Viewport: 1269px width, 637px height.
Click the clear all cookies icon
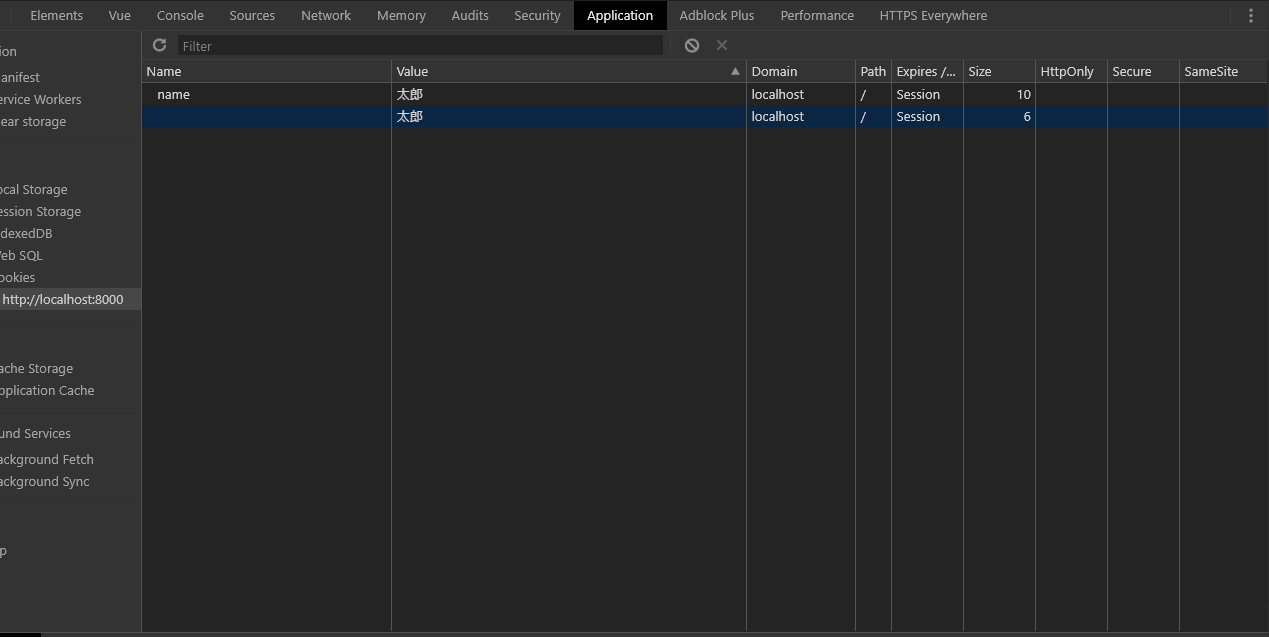(691, 45)
